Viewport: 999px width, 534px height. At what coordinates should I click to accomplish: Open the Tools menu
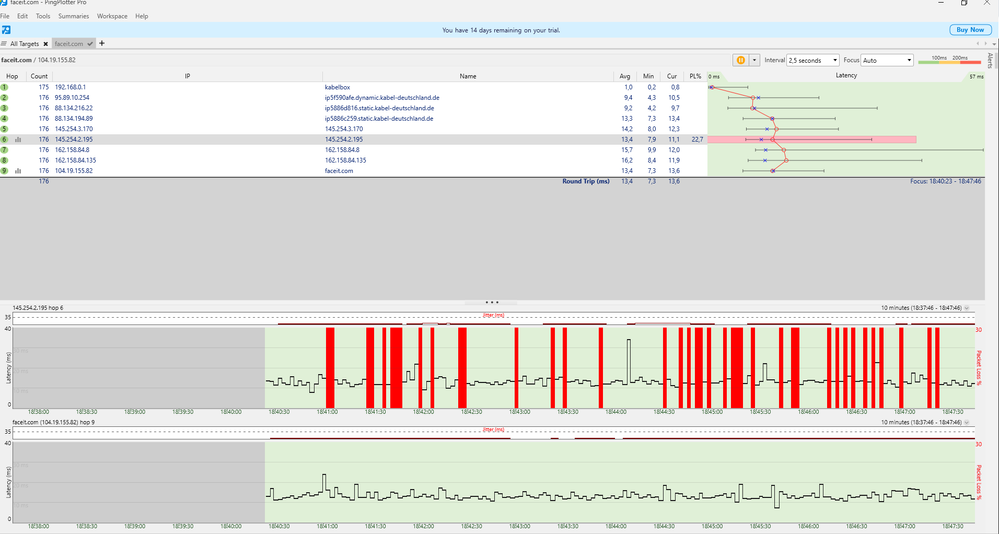click(x=43, y=16)
